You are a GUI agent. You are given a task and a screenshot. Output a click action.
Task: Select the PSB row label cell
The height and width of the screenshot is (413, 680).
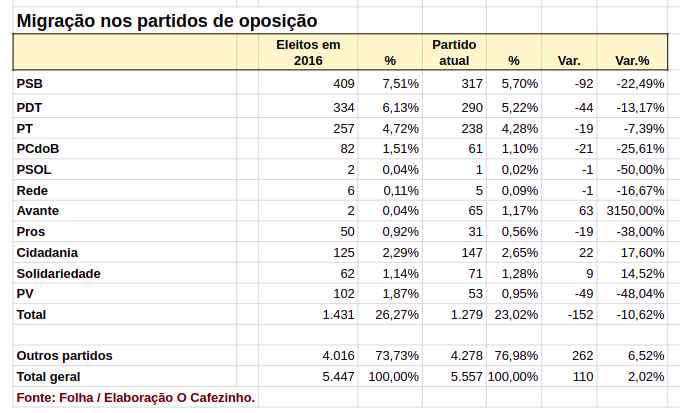point(30,84)
